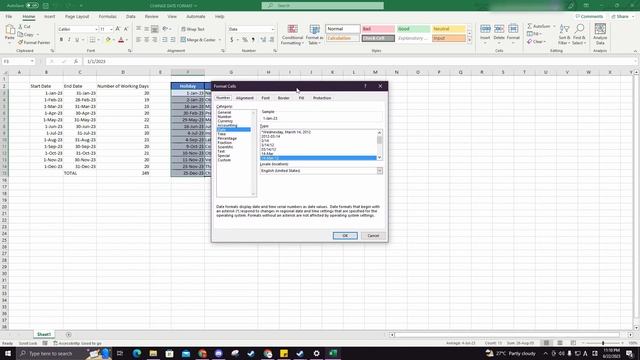The height and width of the screenshot is (360, 640).
Task: Click the dialog Help question mark
Action: (x=365, y=86)
